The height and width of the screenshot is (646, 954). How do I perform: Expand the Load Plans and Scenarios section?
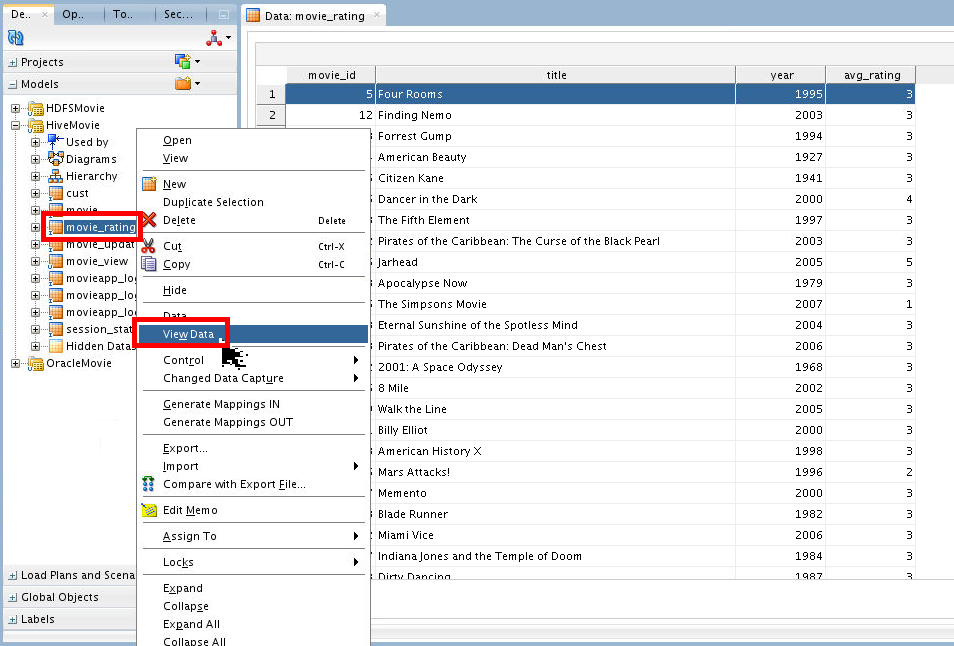[13, 575]
